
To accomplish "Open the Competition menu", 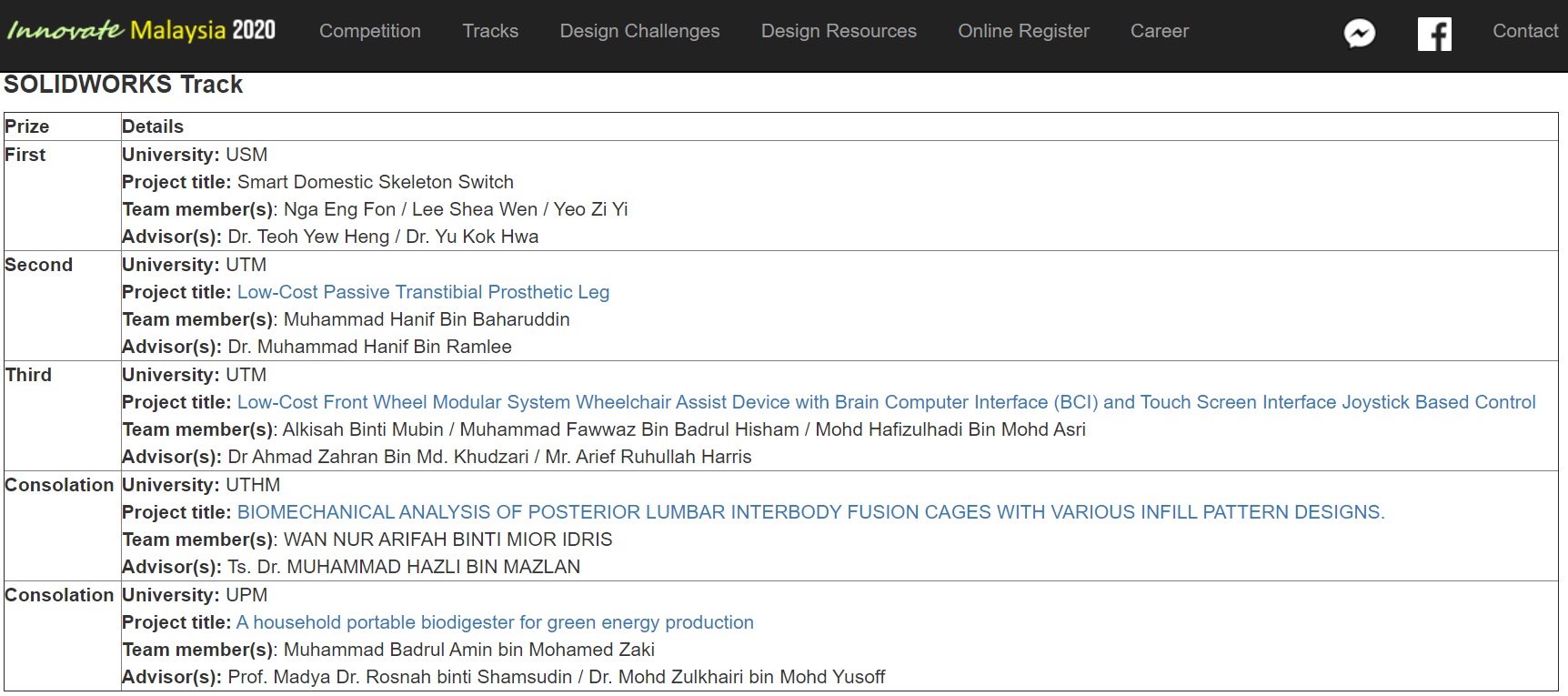I will click(x=370, y=31).
